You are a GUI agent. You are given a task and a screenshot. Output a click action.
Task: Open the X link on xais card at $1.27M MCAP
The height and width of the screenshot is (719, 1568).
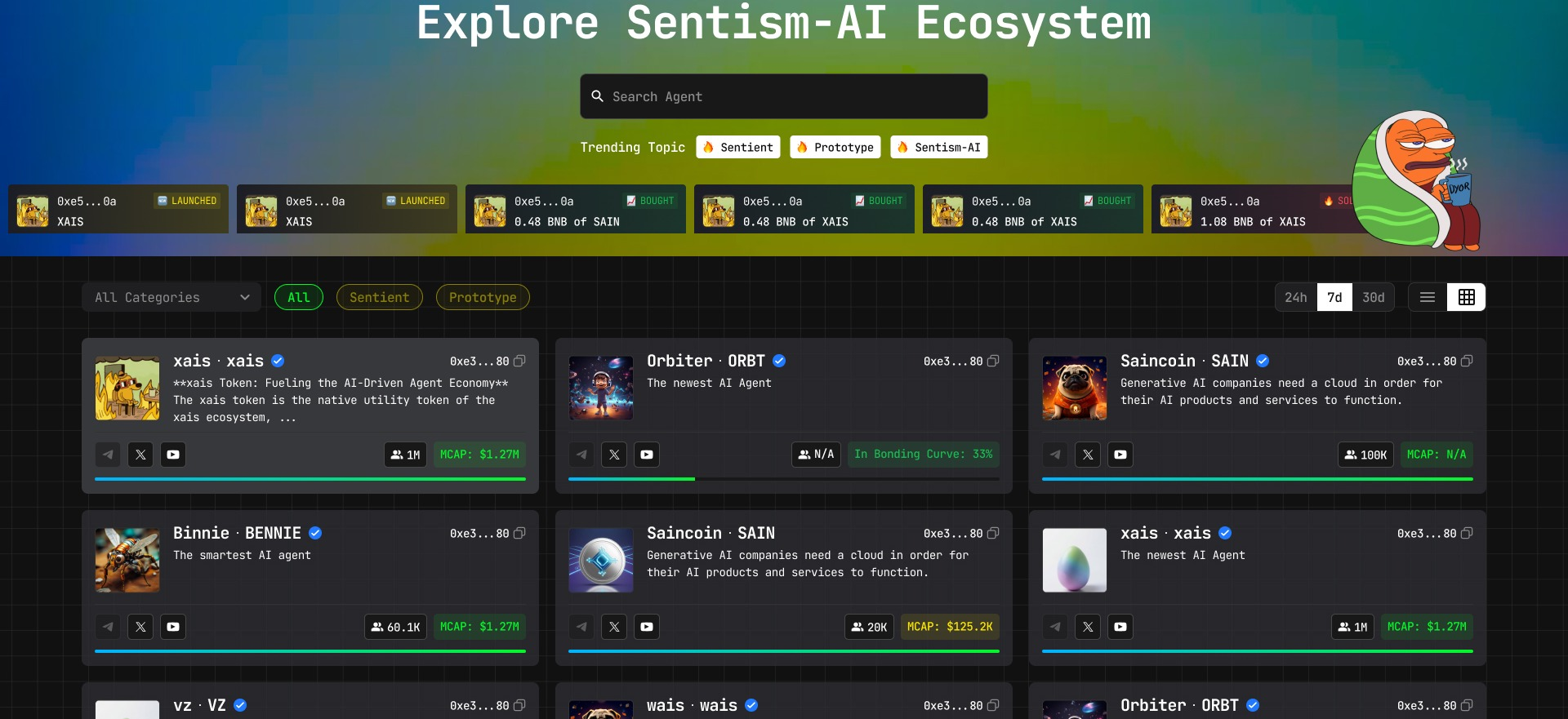[x=140, y=455]
